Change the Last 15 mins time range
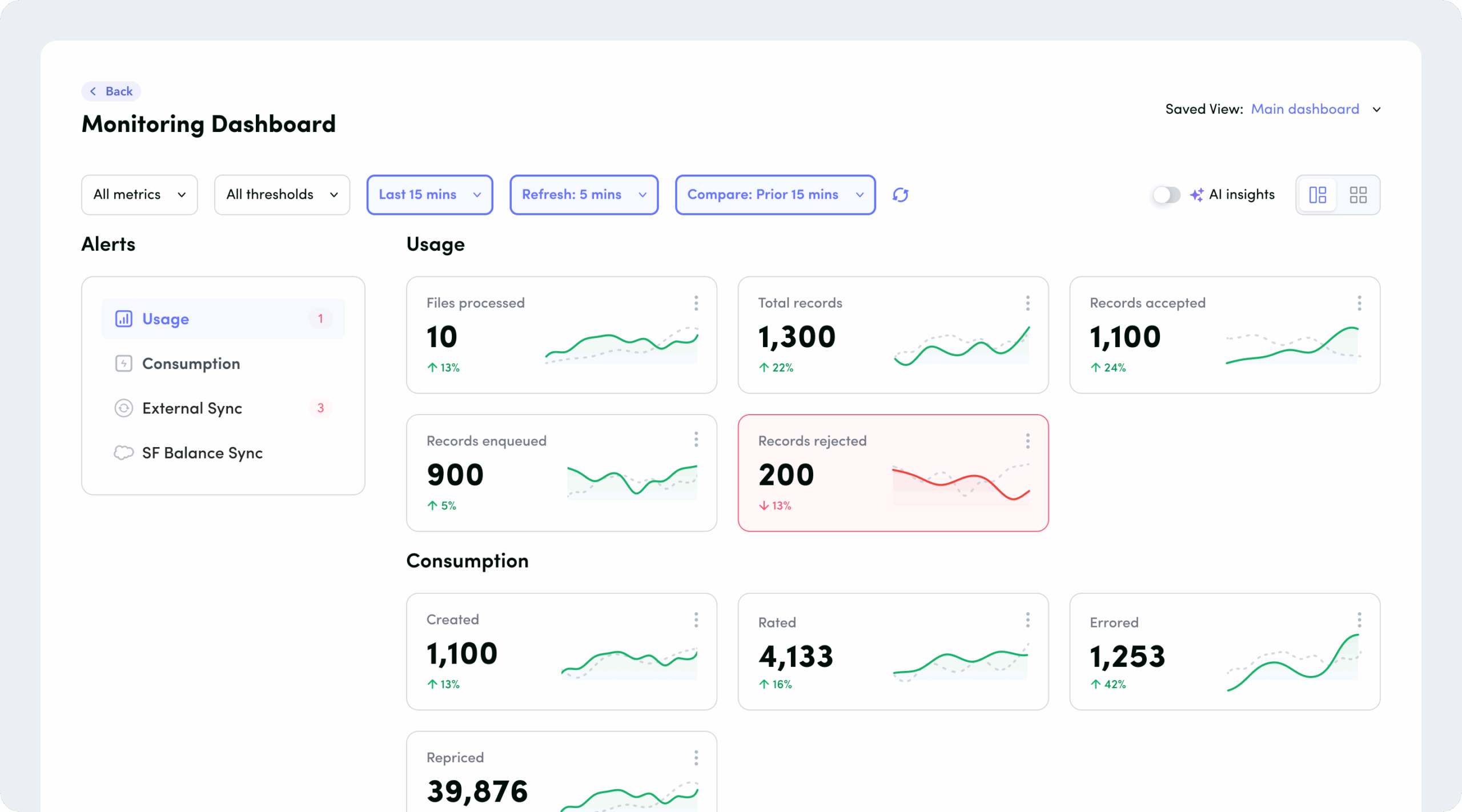The width and height of the screenshot is (1462, 812). [x=429, y=195]
